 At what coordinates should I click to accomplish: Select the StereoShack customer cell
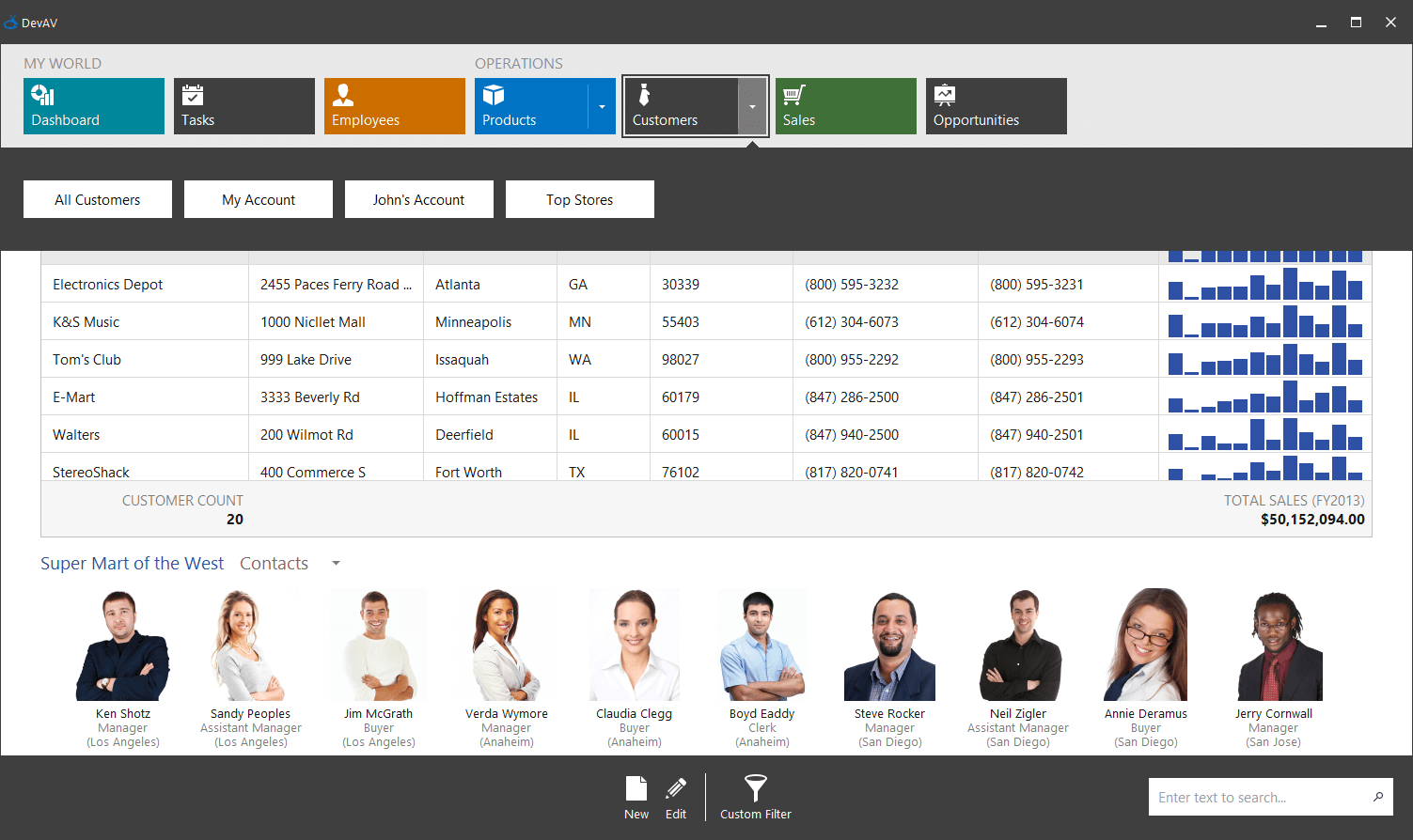145,468
